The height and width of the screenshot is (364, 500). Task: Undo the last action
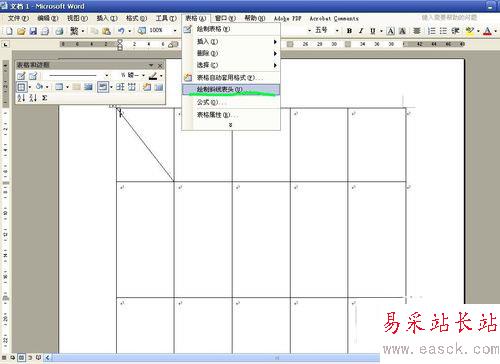121,31
